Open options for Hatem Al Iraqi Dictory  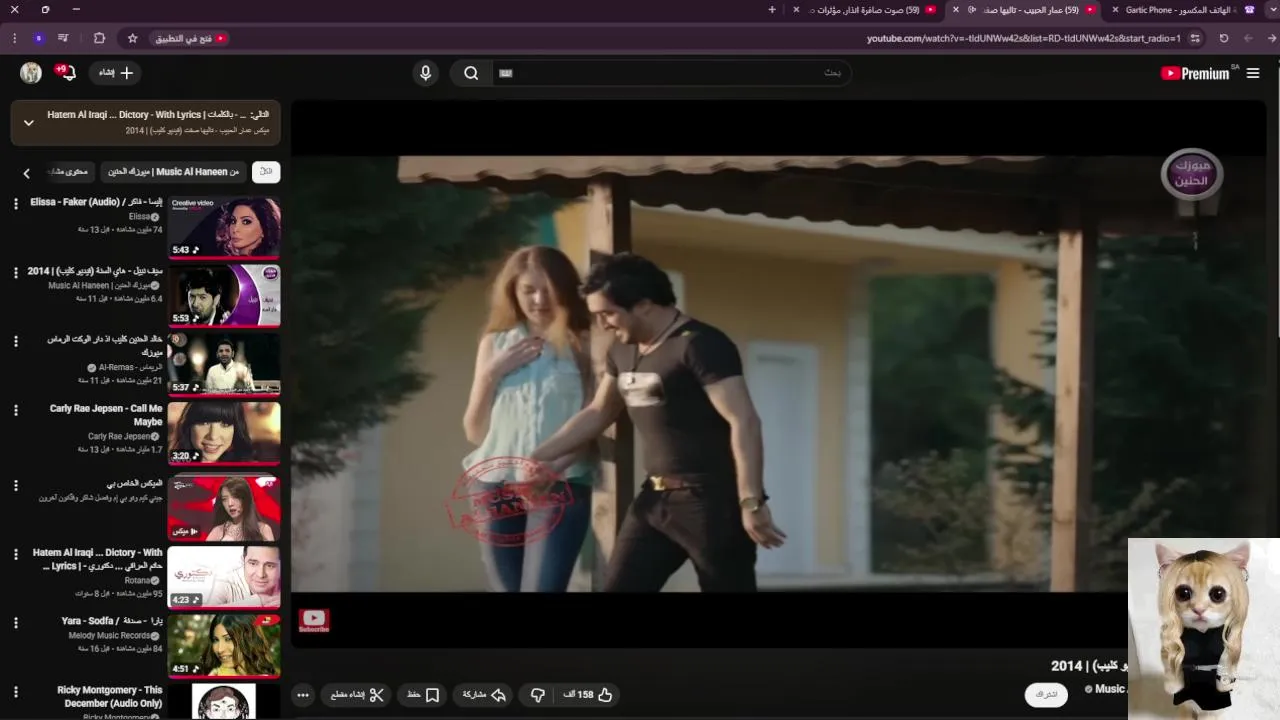[15, 554]
